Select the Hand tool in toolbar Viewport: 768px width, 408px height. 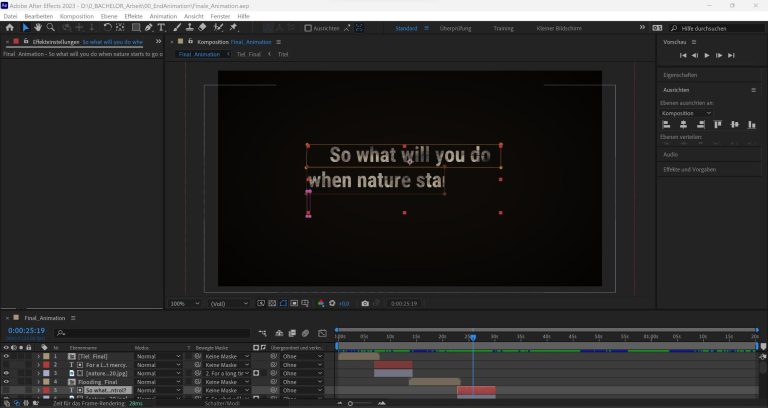coord(39,28)
